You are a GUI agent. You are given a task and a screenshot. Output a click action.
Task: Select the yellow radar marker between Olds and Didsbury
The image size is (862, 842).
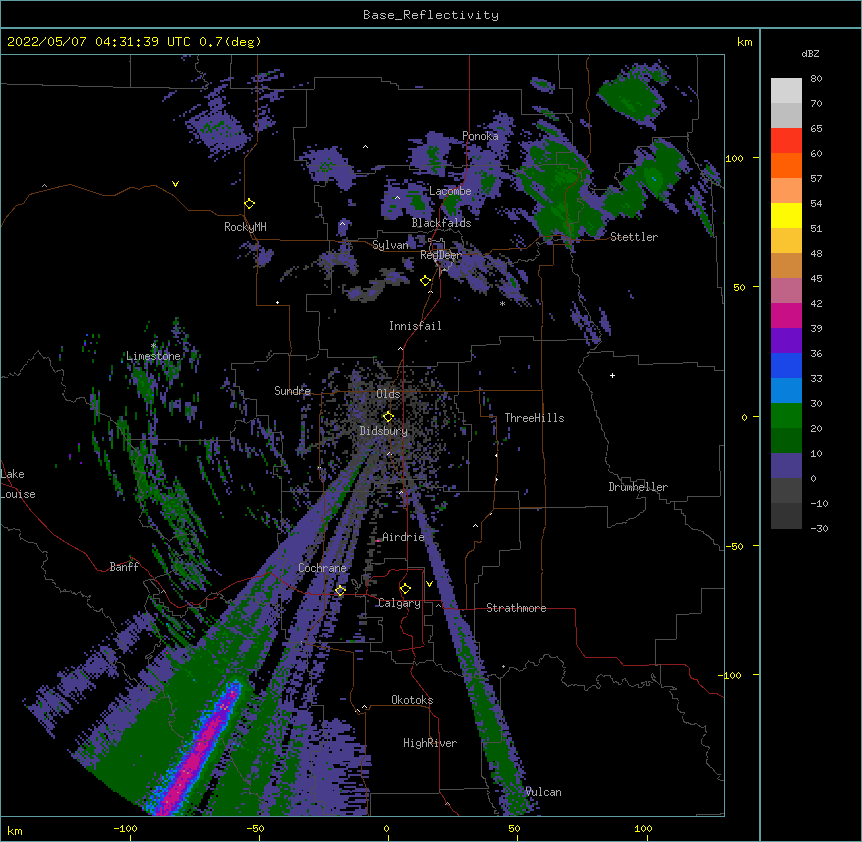click(x=388, y=416)
